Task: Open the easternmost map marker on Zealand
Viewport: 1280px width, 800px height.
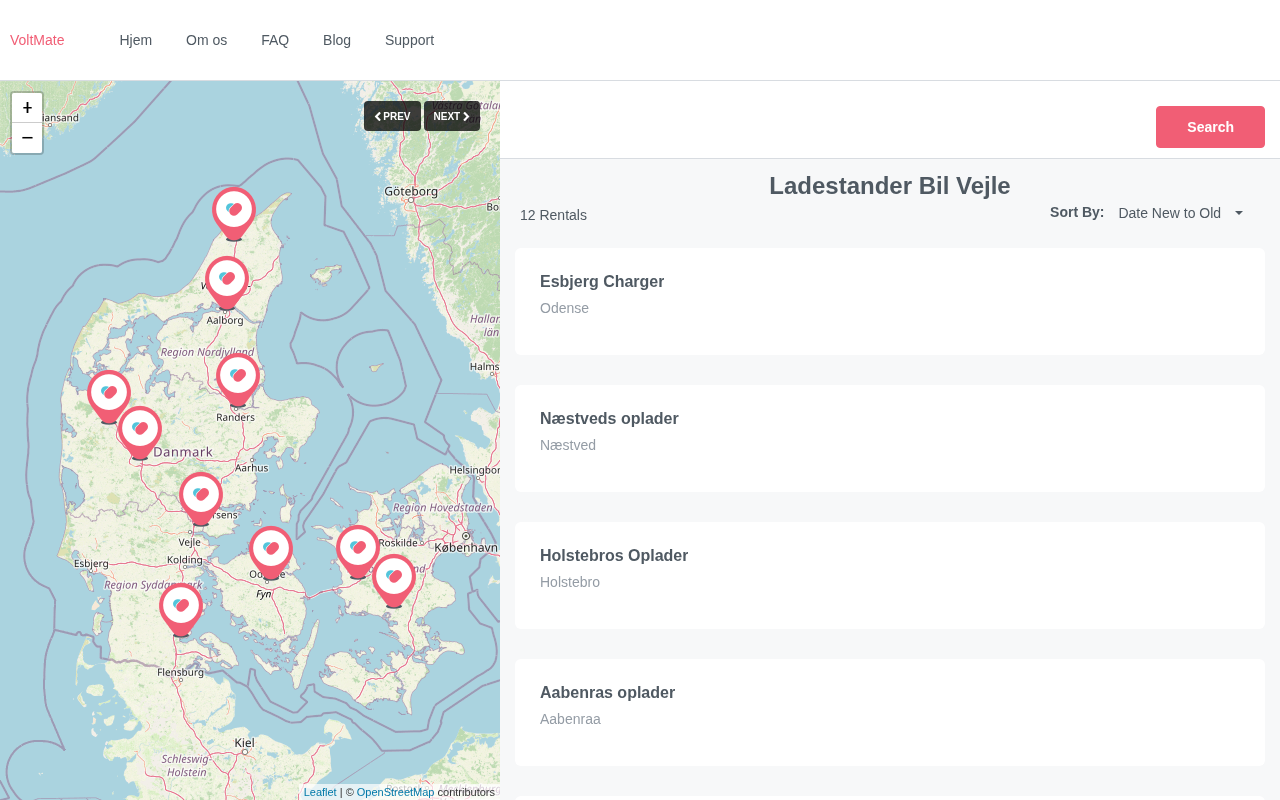Action: (394, 580)
